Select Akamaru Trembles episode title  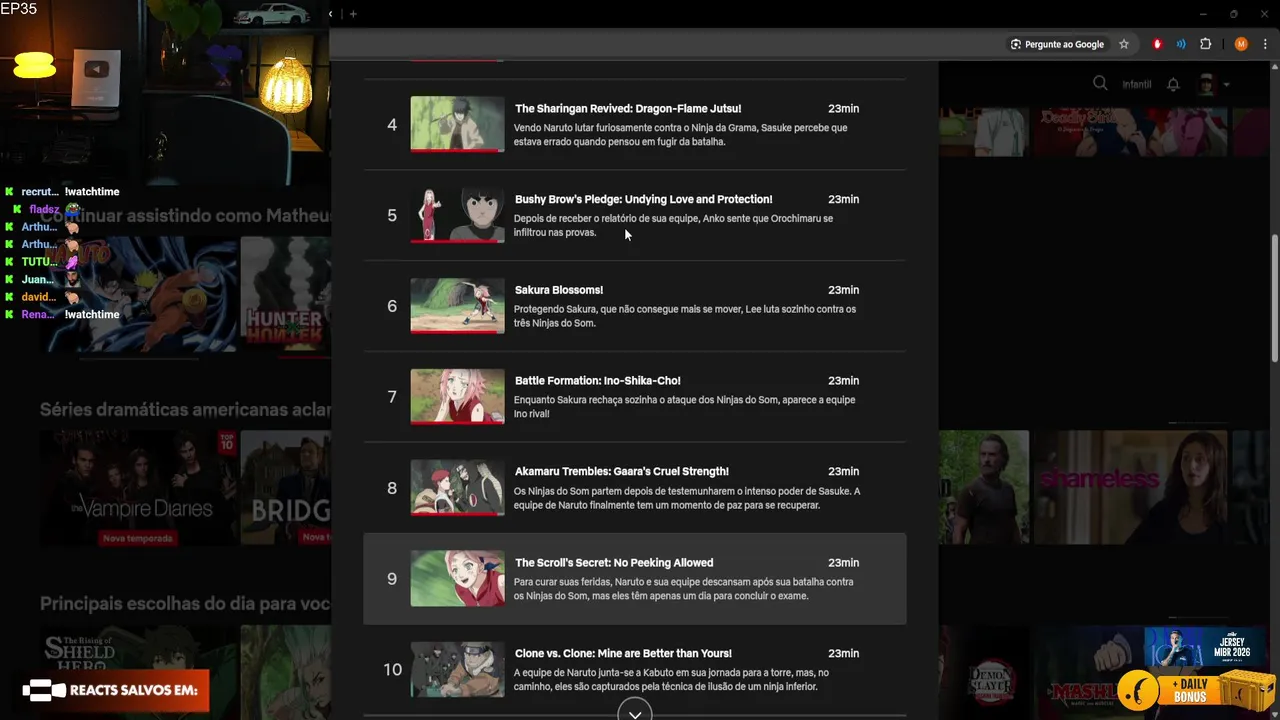622,472
